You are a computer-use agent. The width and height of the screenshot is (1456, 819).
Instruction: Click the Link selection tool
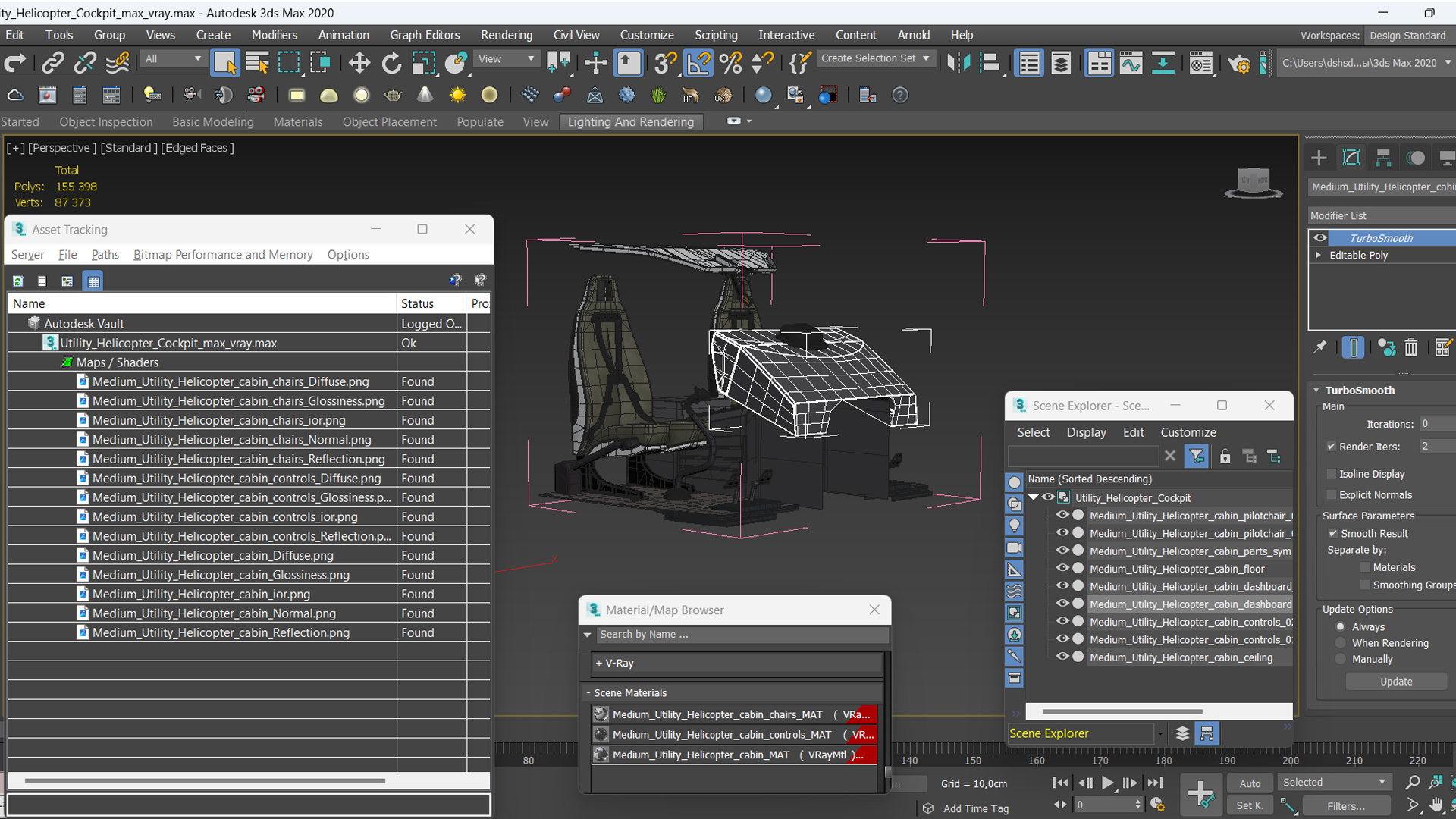pyautogui.click(x=52, y=63)
